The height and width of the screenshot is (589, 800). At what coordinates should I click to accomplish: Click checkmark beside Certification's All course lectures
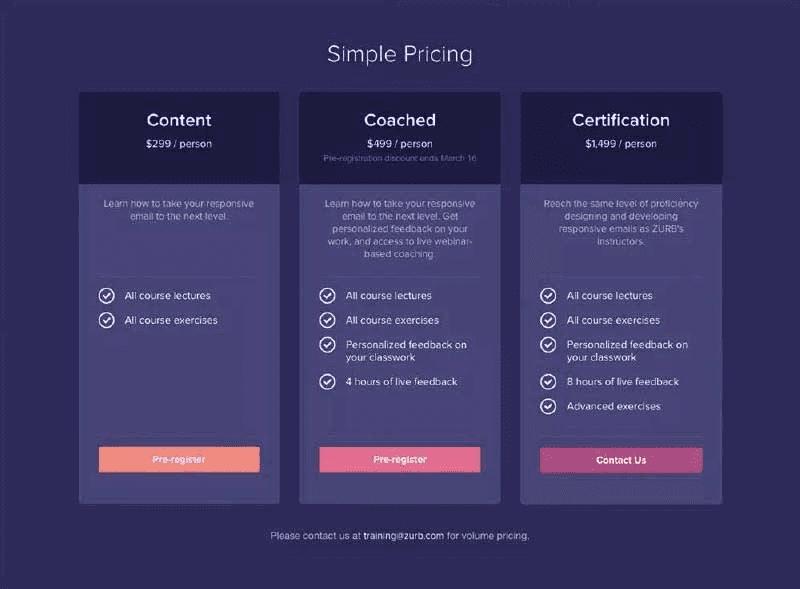(x=548, y=296)
